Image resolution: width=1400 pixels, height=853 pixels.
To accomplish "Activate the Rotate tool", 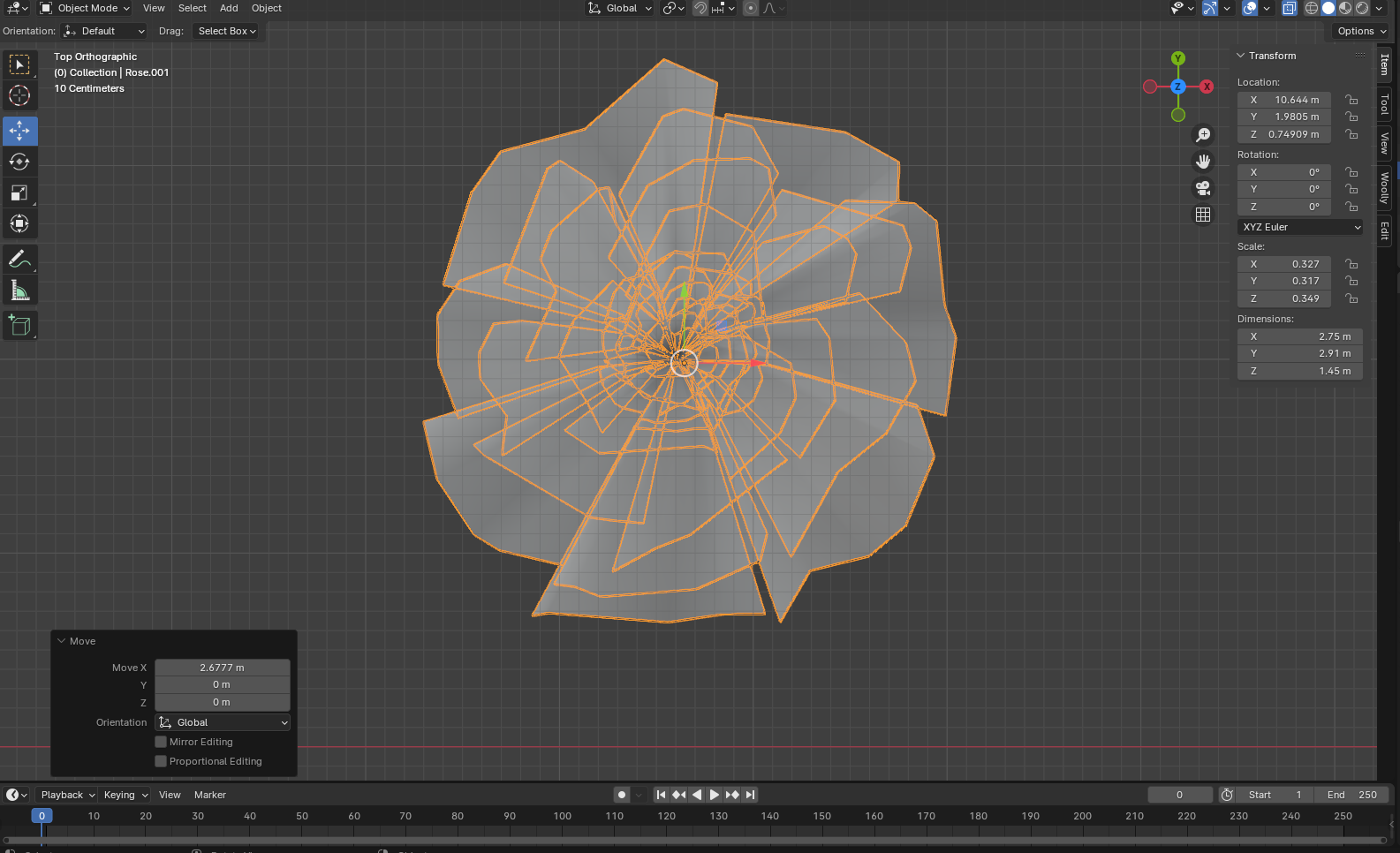I will [19, 162].
